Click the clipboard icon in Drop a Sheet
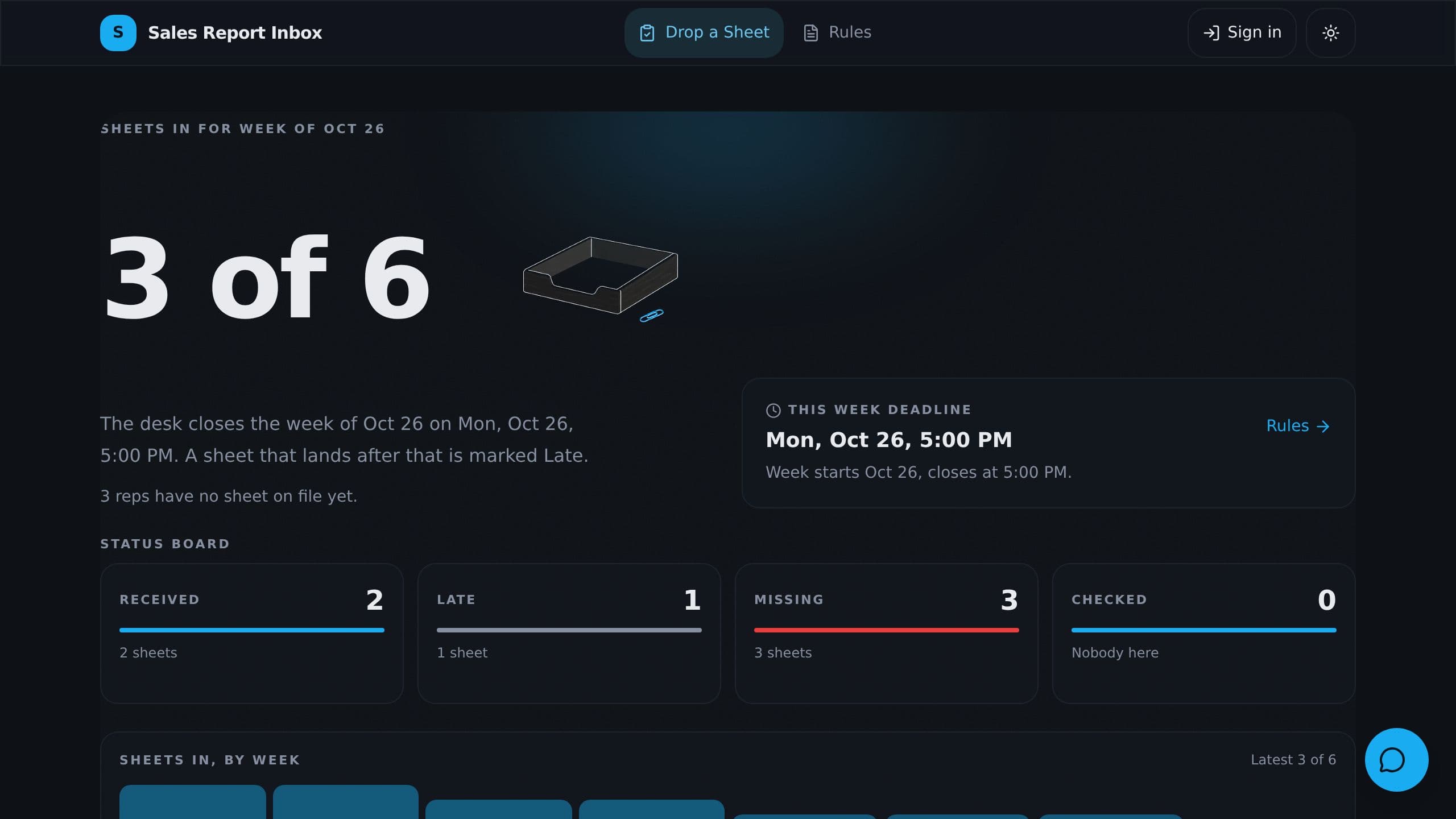1456x819 pixels. [647, 33]
